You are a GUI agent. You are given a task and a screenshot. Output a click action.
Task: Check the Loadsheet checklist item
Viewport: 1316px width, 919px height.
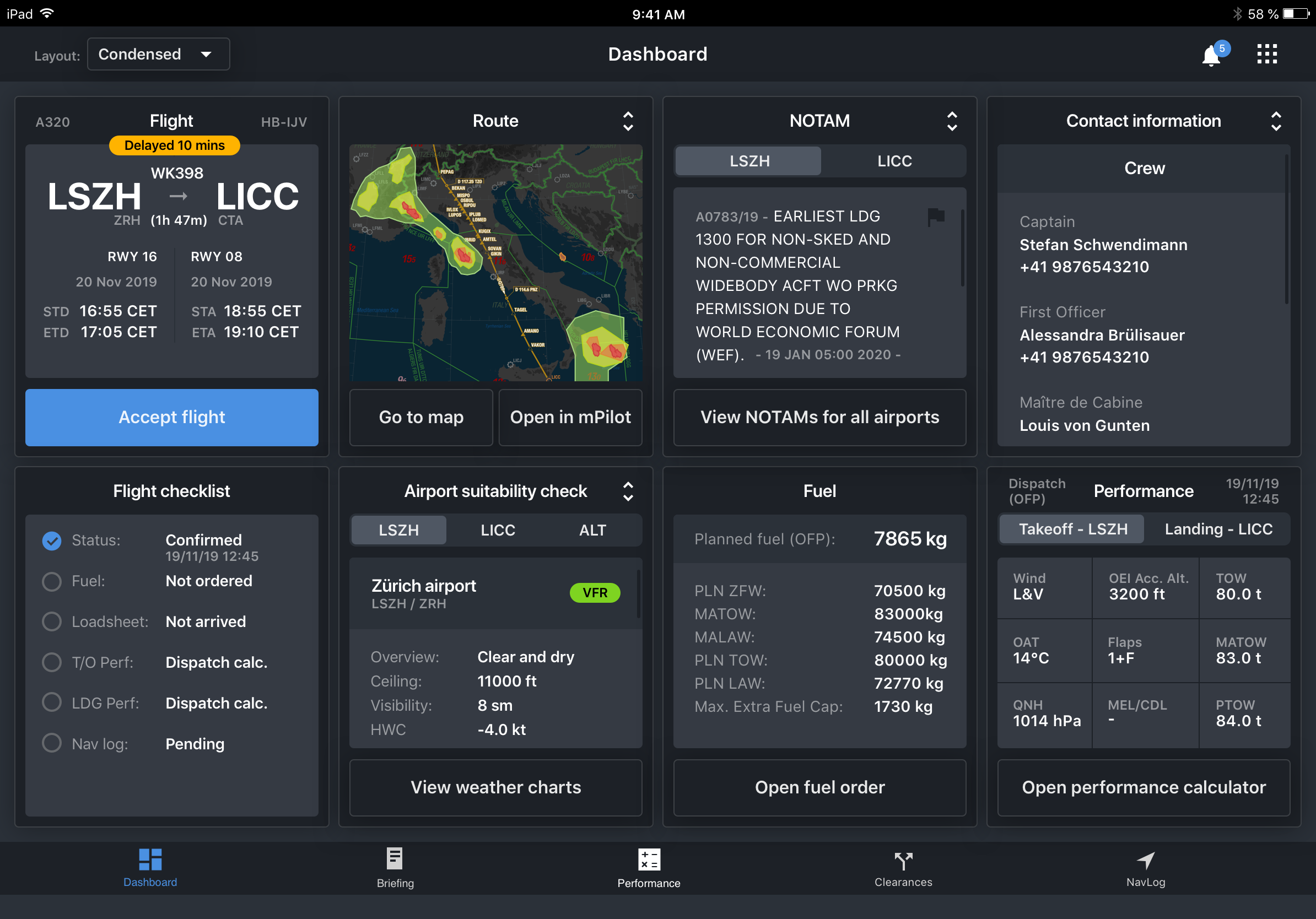(52, 621)
